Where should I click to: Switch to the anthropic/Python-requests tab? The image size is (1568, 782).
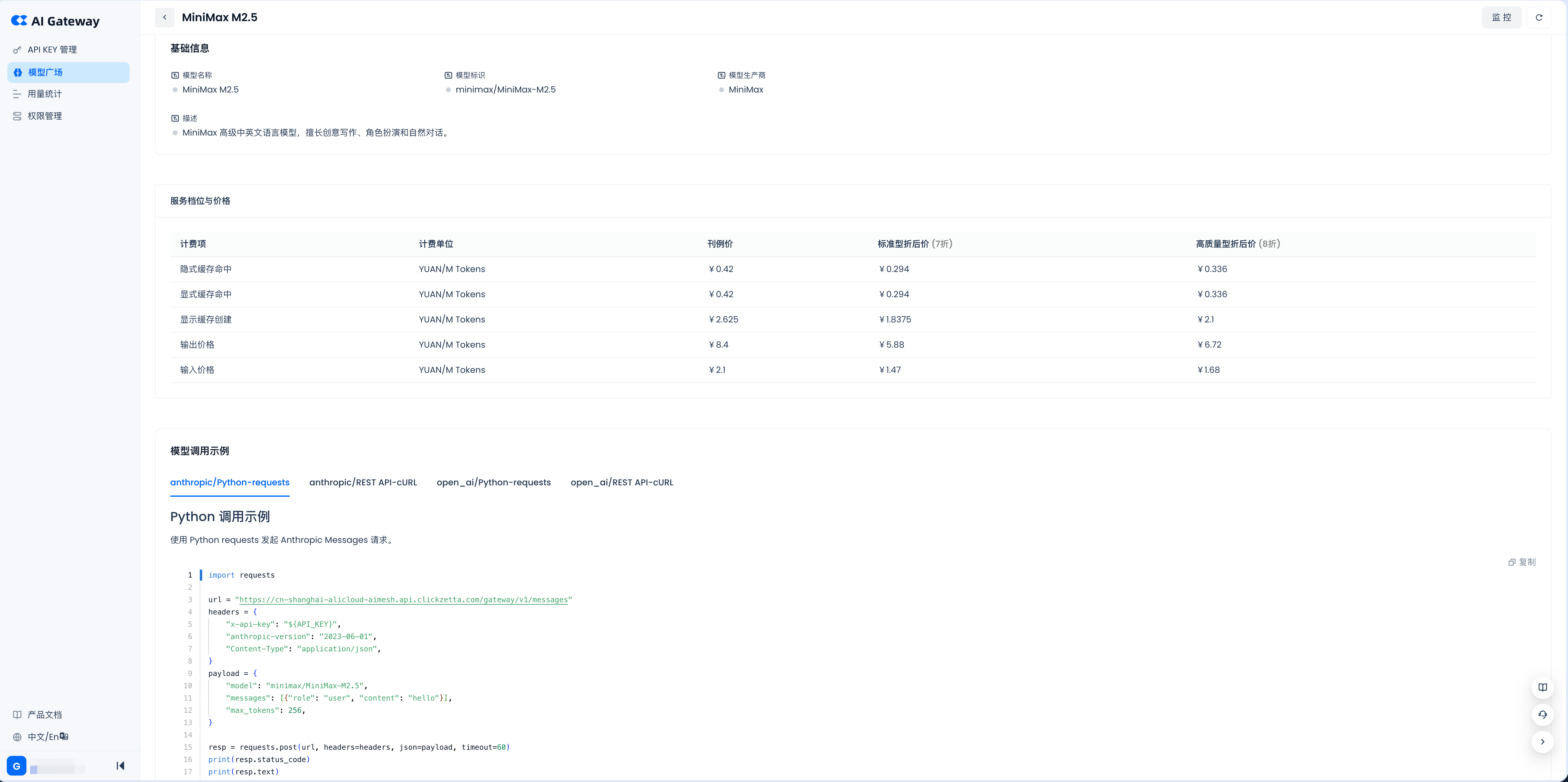[x=230, y=482]
